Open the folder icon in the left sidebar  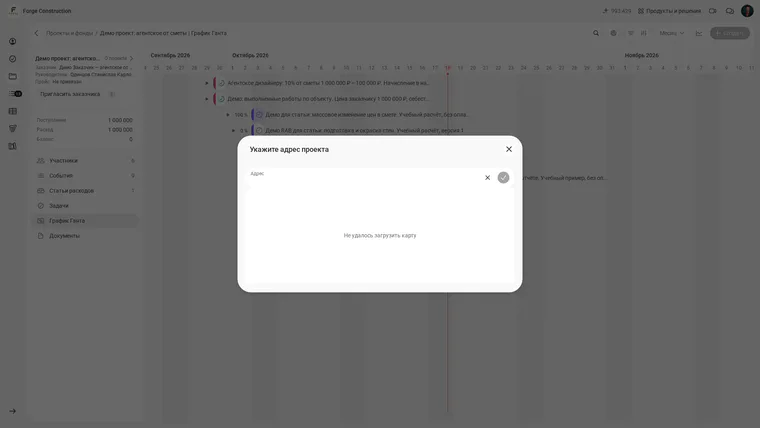pos(13,76)
